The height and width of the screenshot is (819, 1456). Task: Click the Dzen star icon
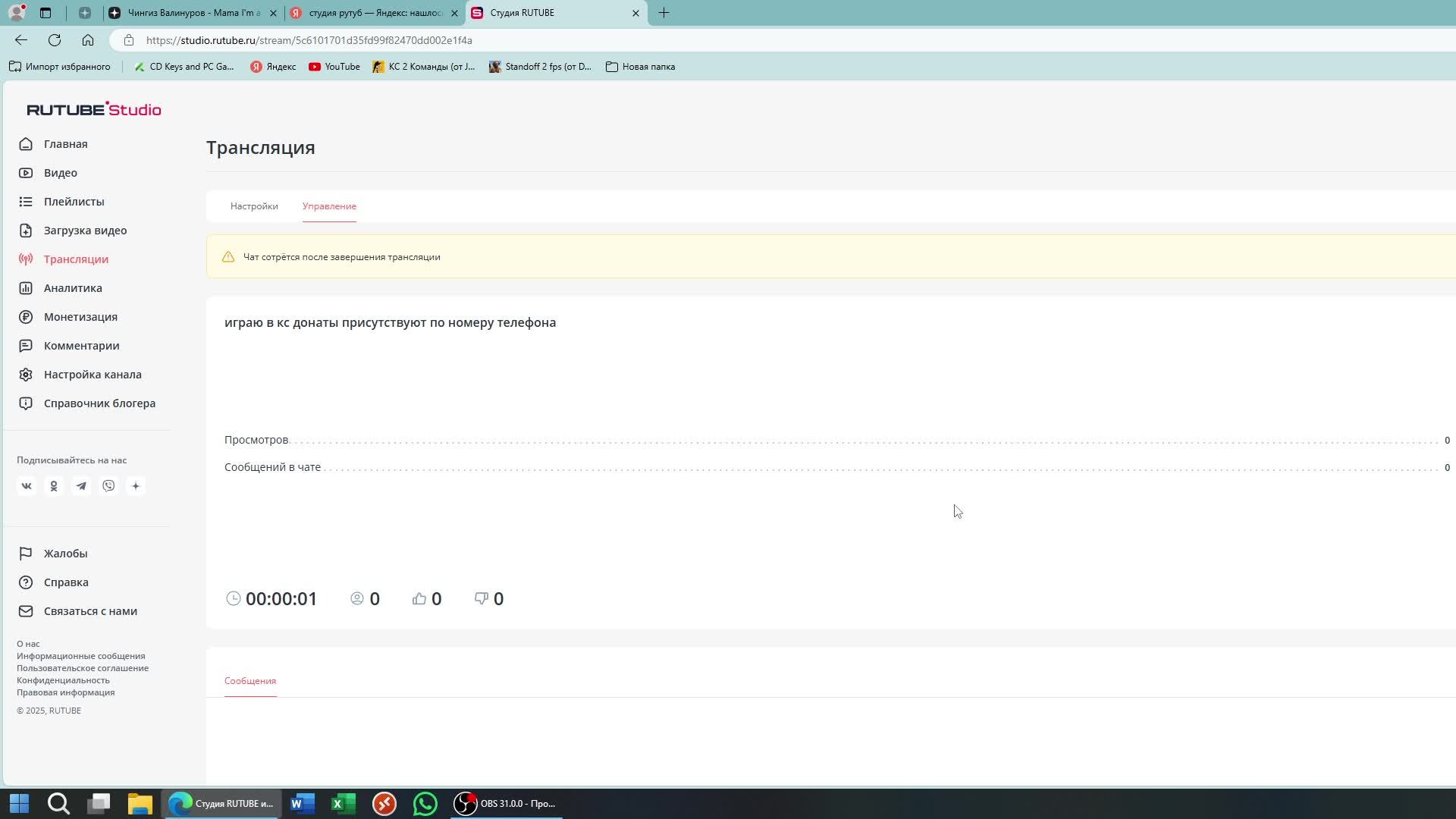pos(136,486)
